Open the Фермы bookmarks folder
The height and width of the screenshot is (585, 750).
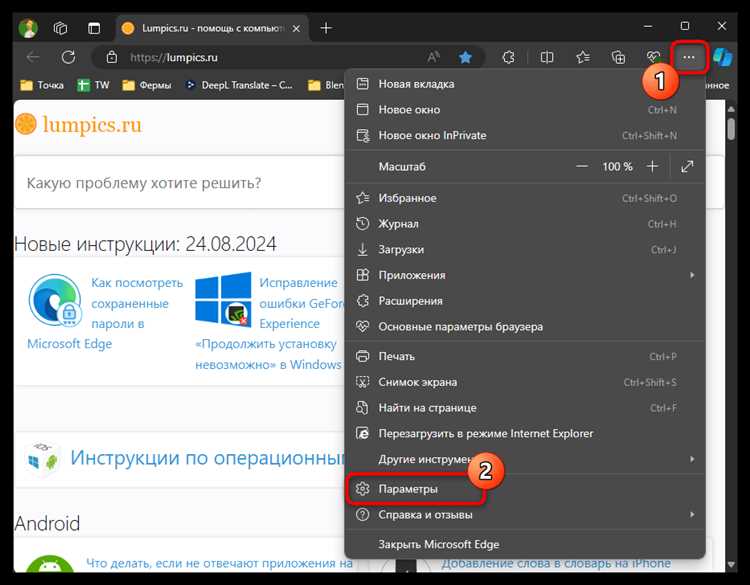pos(147,85)
